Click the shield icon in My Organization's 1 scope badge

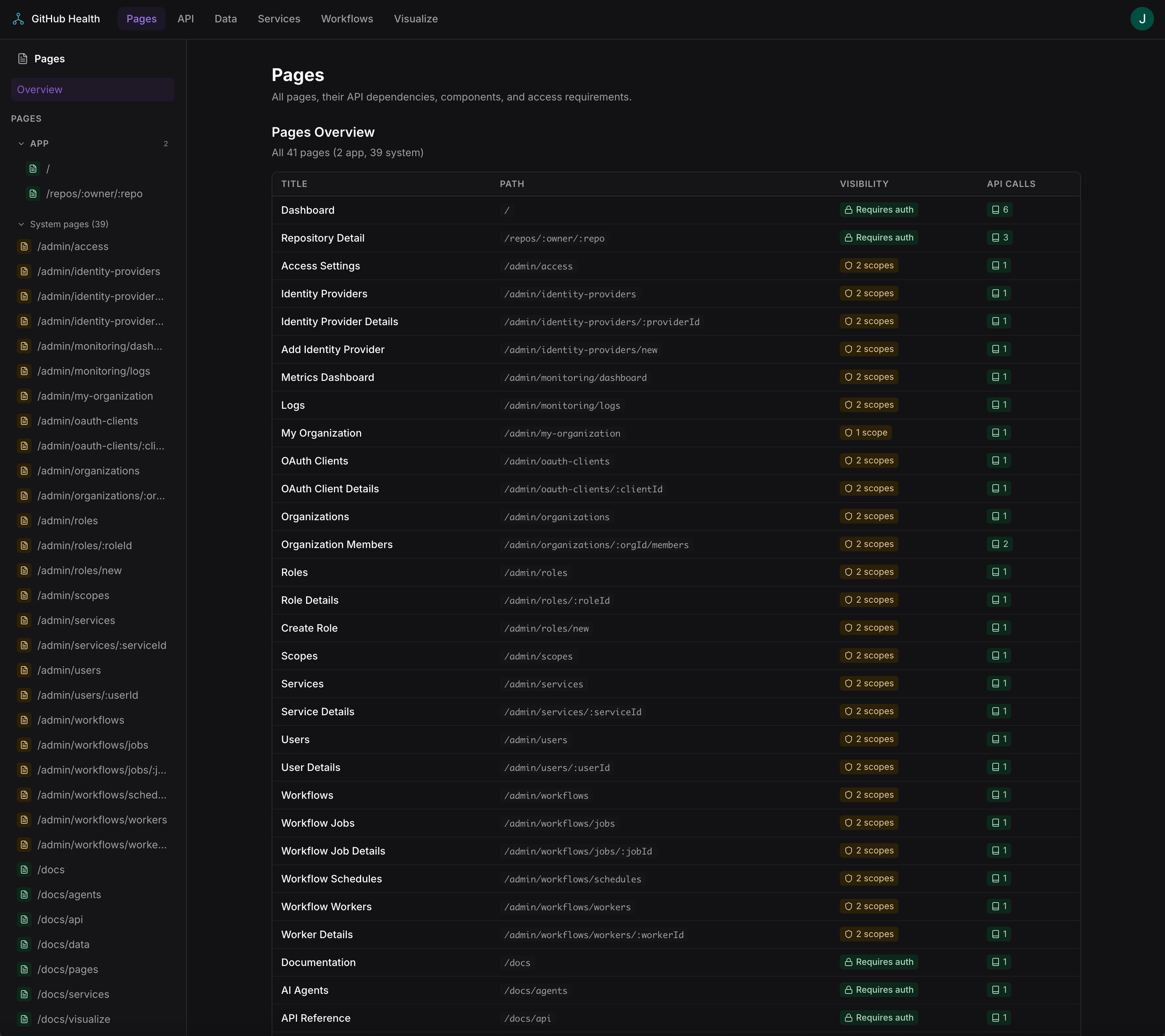pyautogui.click(x=848, y=433)
